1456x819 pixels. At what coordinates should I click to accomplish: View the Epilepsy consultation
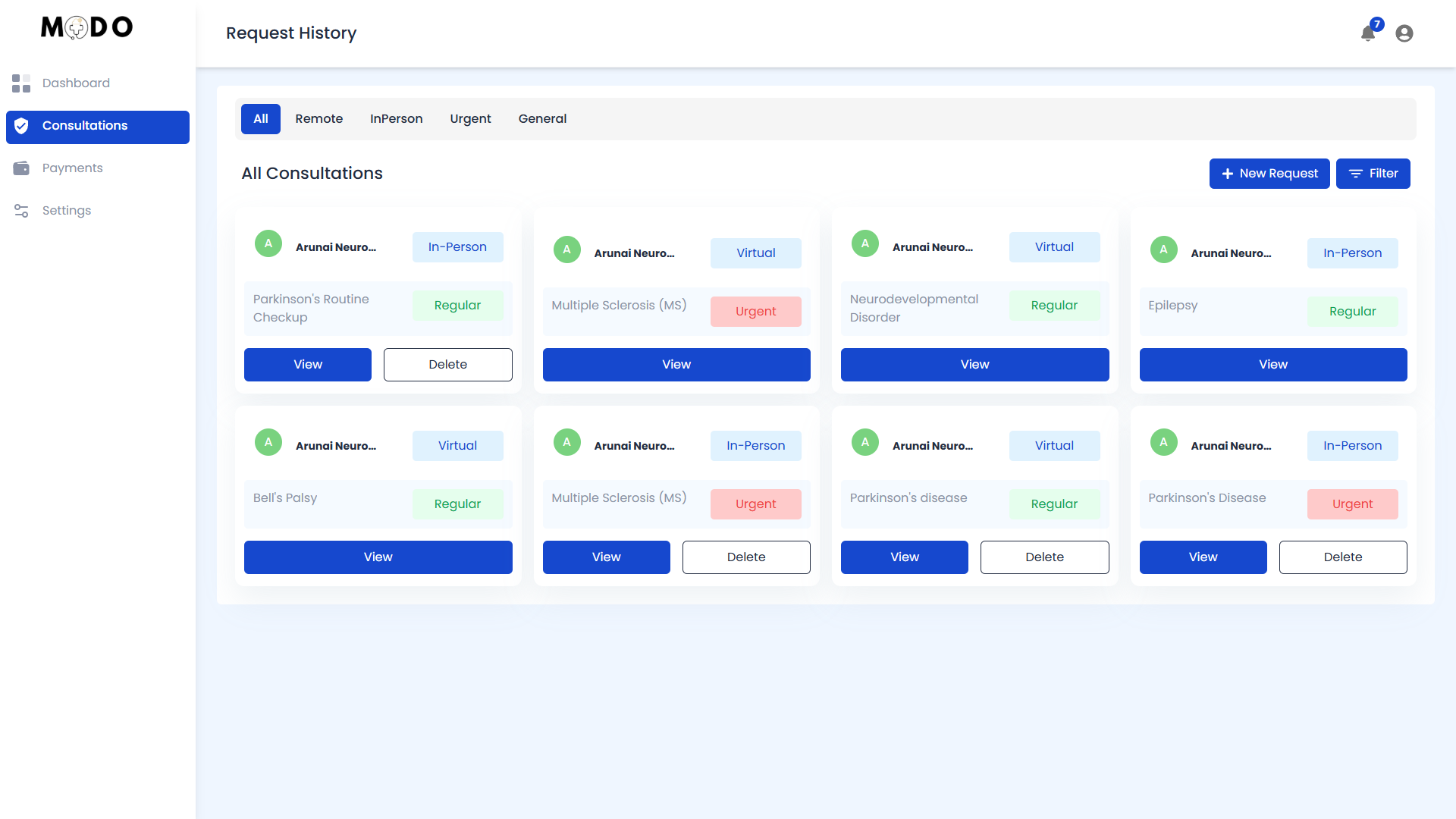(1272, 365)
